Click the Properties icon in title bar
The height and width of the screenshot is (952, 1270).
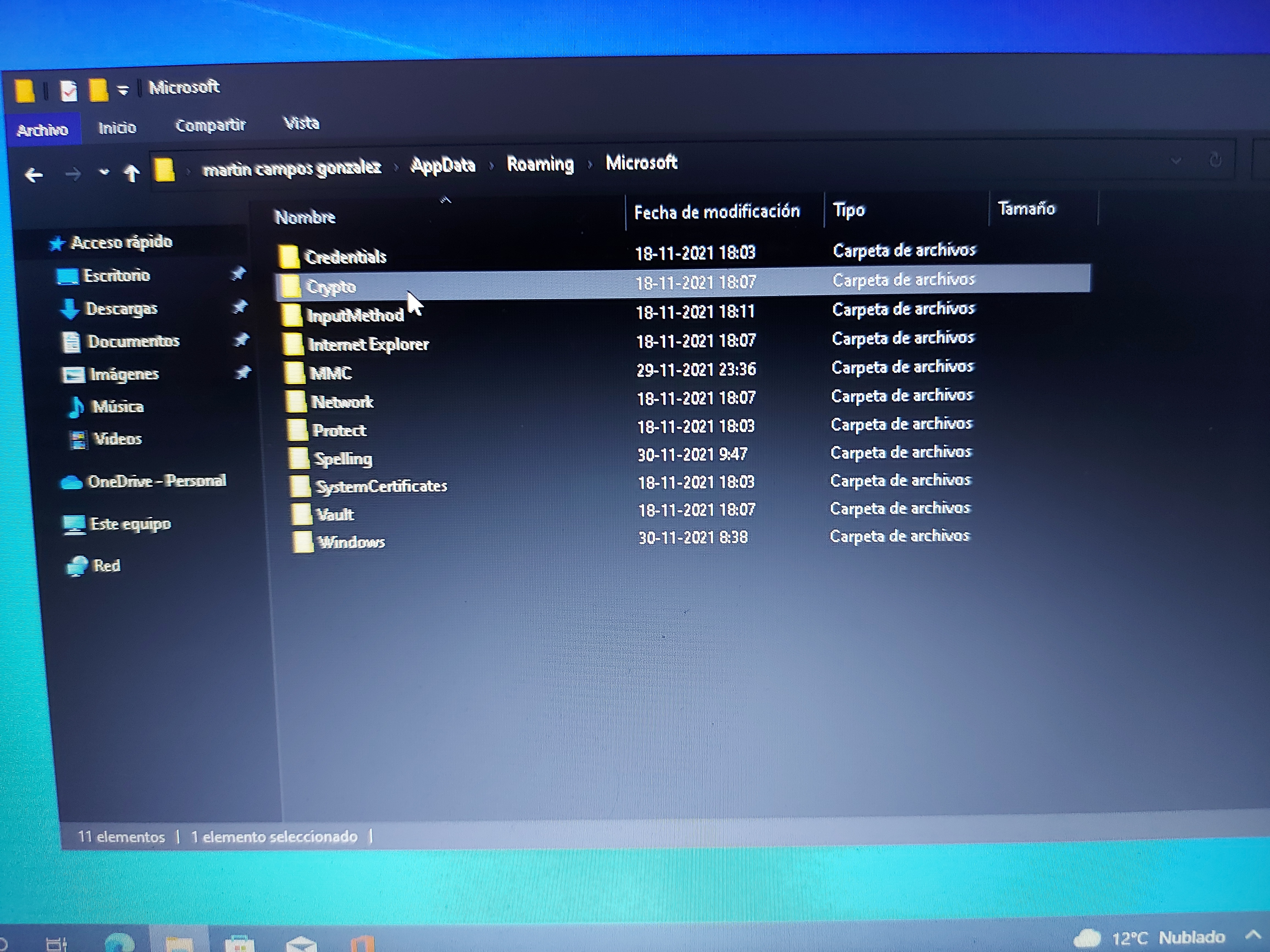[x=68, y=91]
